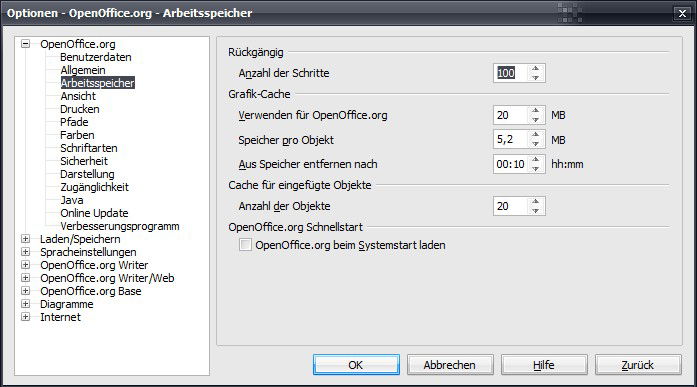This screenshot has width=697, height=387.
Task: Open the Ansicht options page
Action: coord(78,96)
